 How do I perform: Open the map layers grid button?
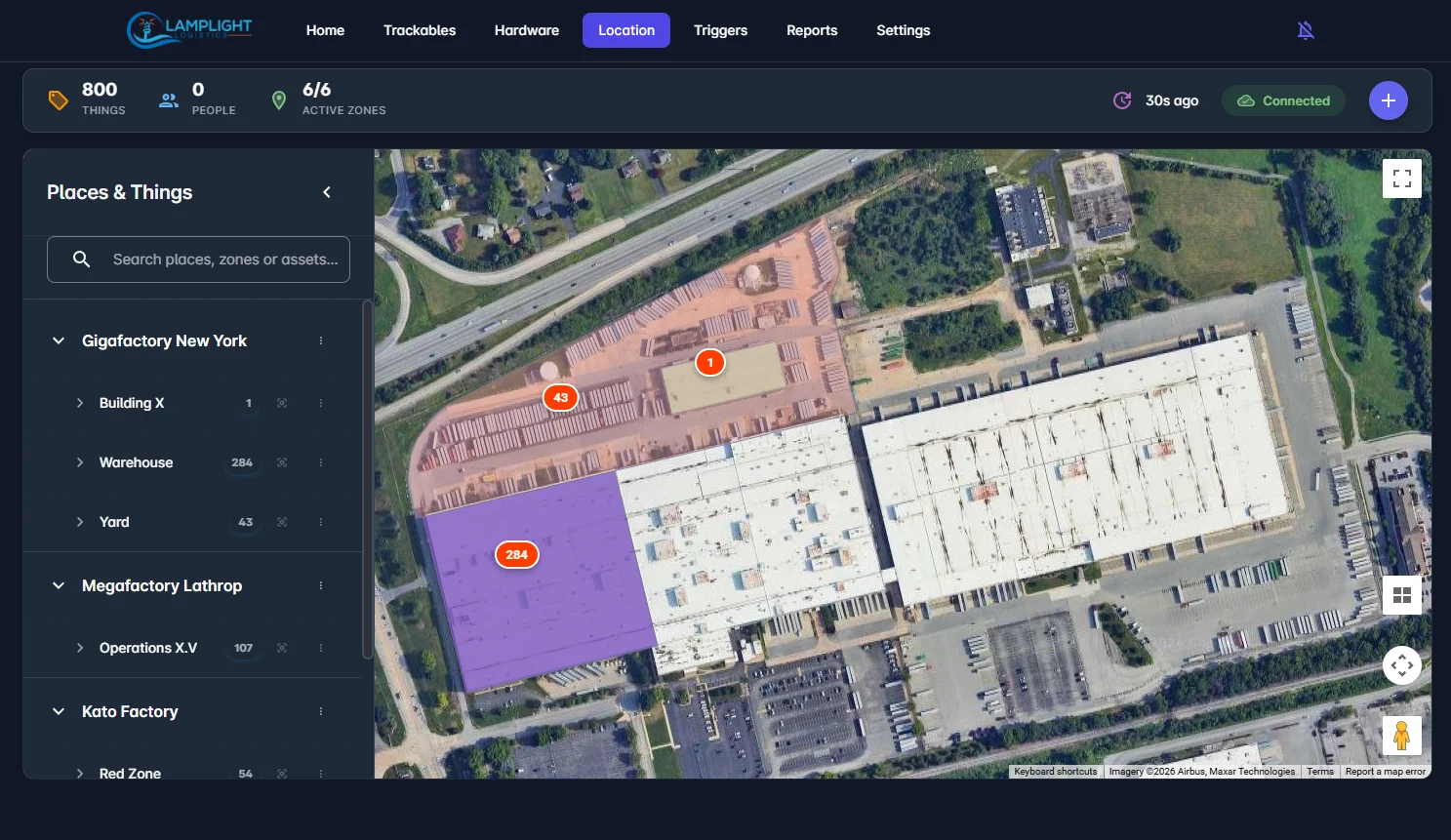point(1401,595)
